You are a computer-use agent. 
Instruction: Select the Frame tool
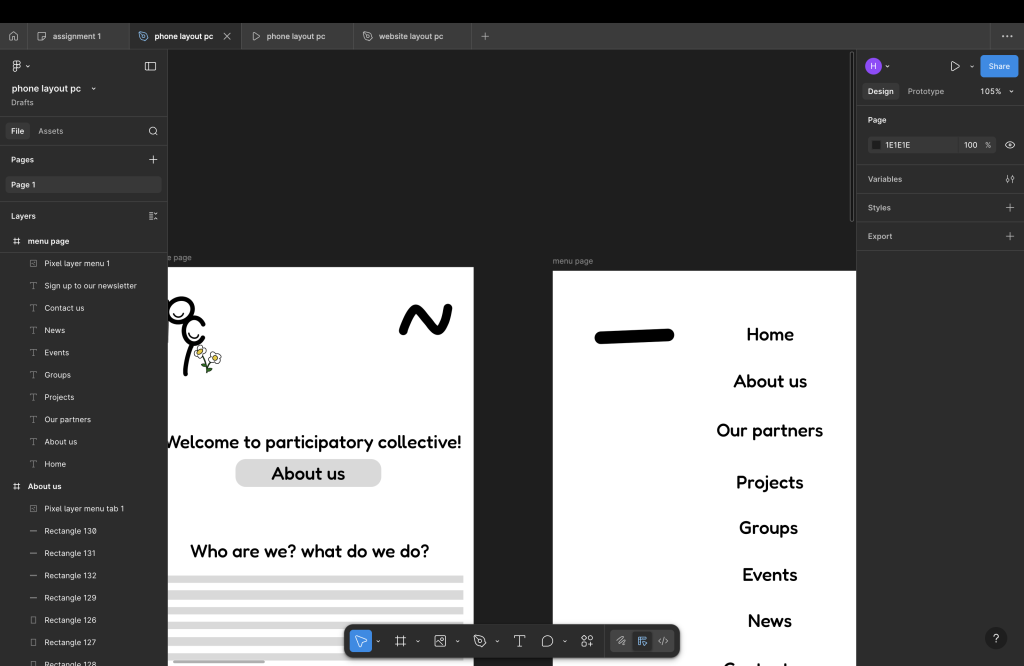coord(400,641)
